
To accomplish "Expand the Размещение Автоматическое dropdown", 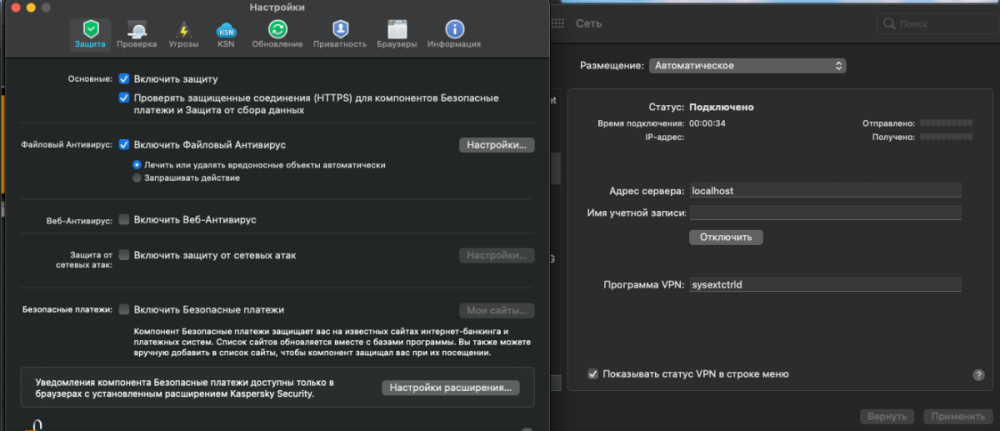I will [x=746, y=66].
